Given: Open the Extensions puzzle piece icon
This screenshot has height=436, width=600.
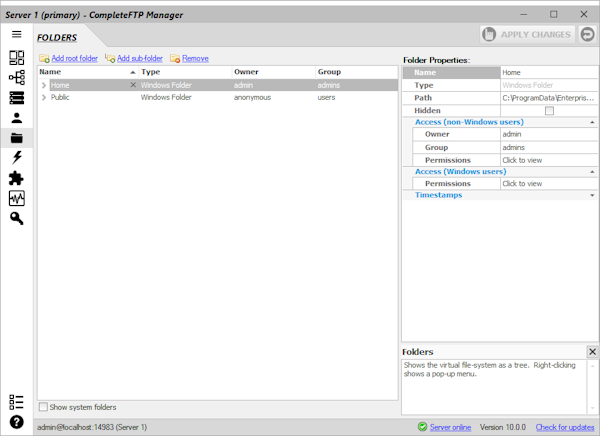Looking at the screenshot, I should (x=16, y=178).
